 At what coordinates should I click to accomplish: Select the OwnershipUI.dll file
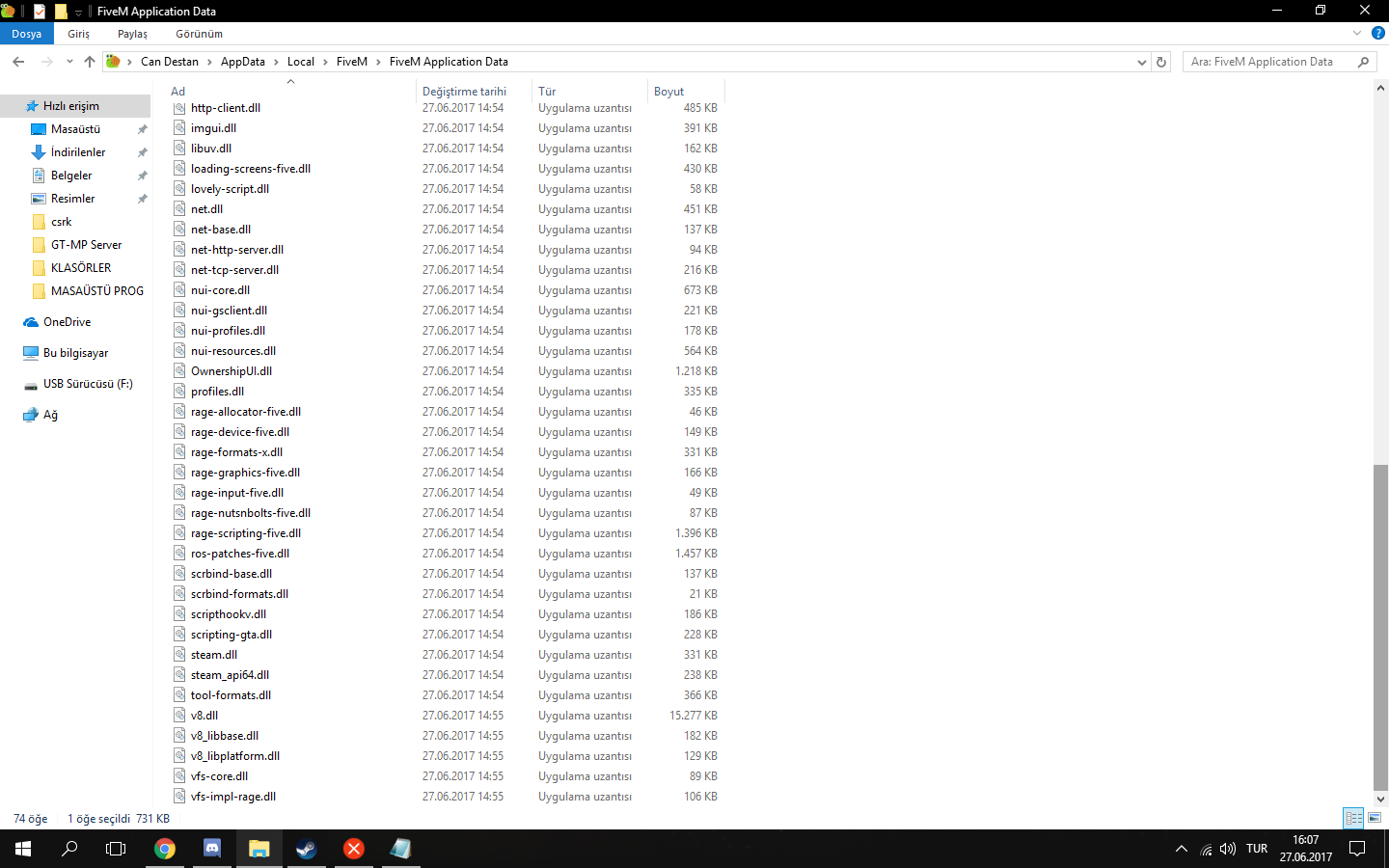tap(231, 371)
